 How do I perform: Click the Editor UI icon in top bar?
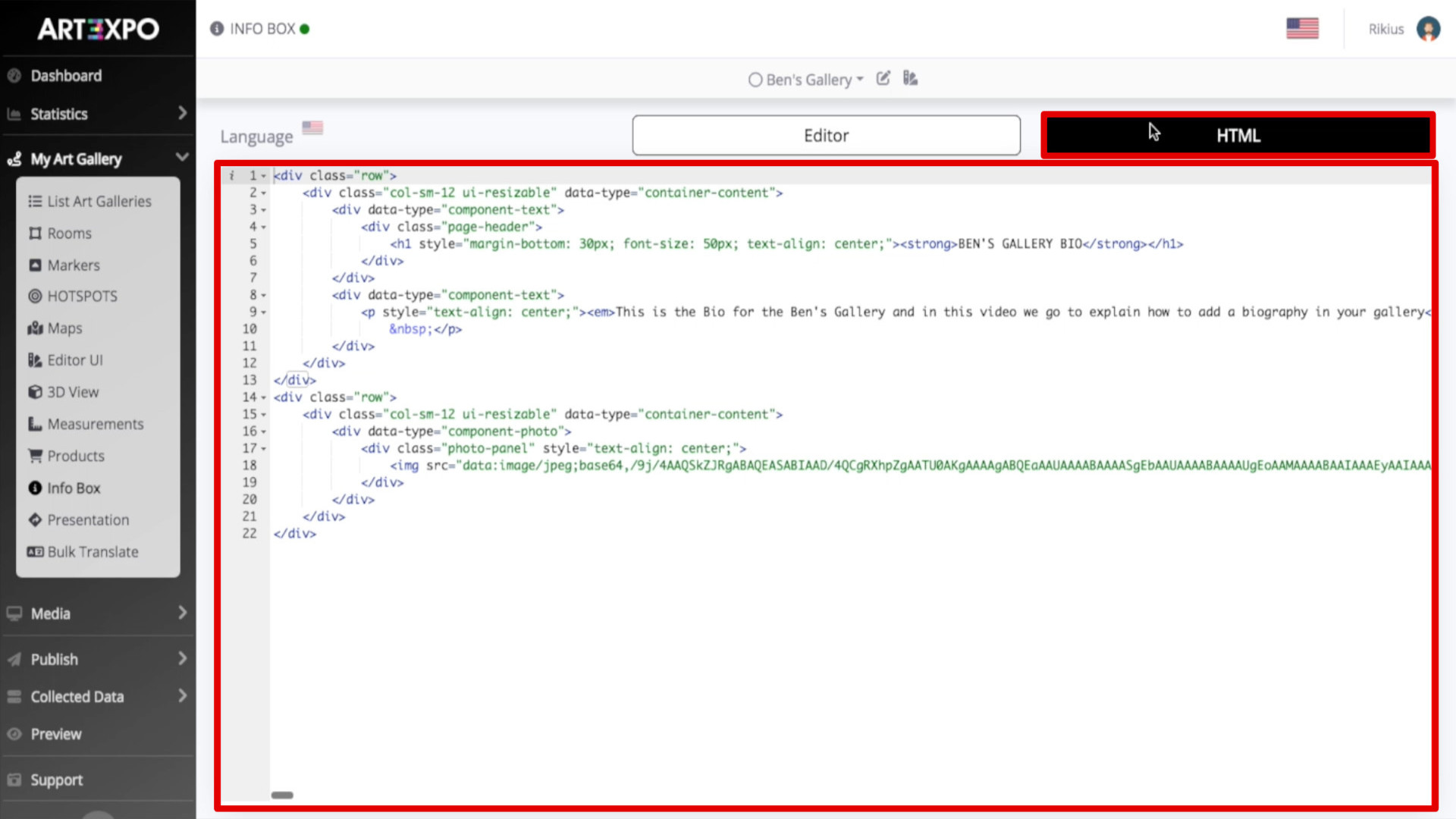pyautogui.click(x=910, y=78)
